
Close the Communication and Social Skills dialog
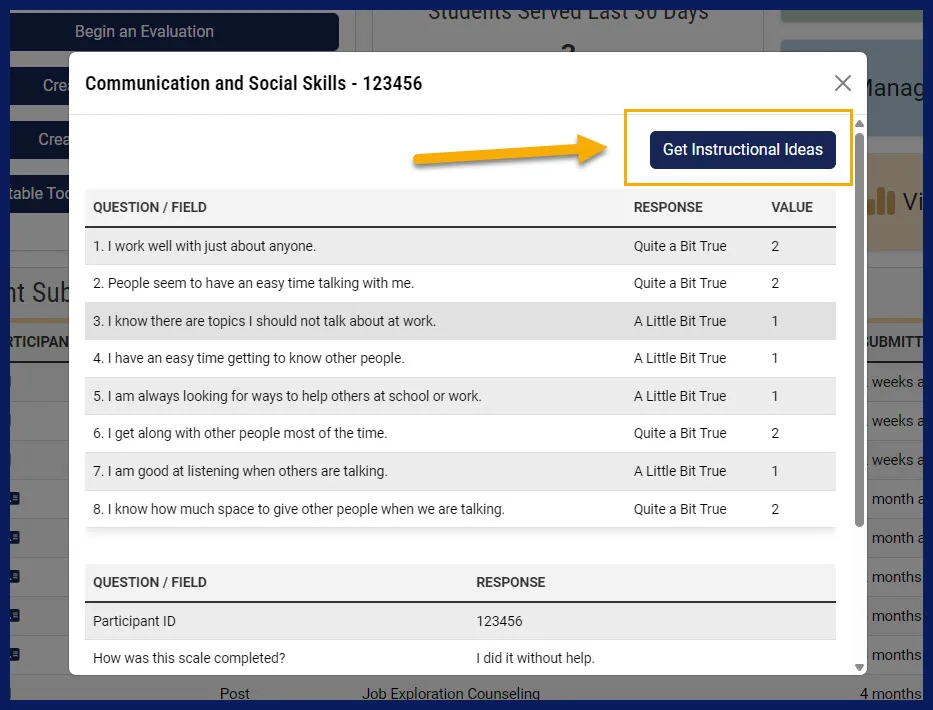coord(843,83)
